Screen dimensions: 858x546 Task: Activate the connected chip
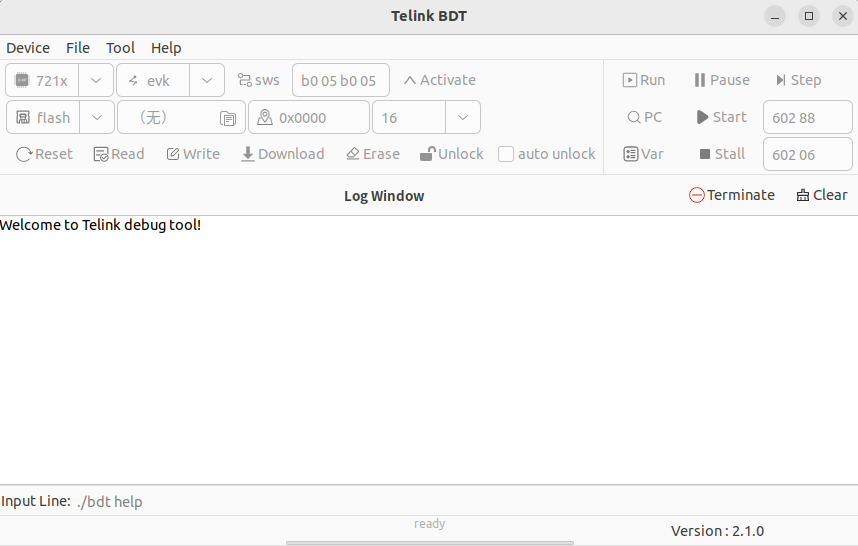click(440, 80)
